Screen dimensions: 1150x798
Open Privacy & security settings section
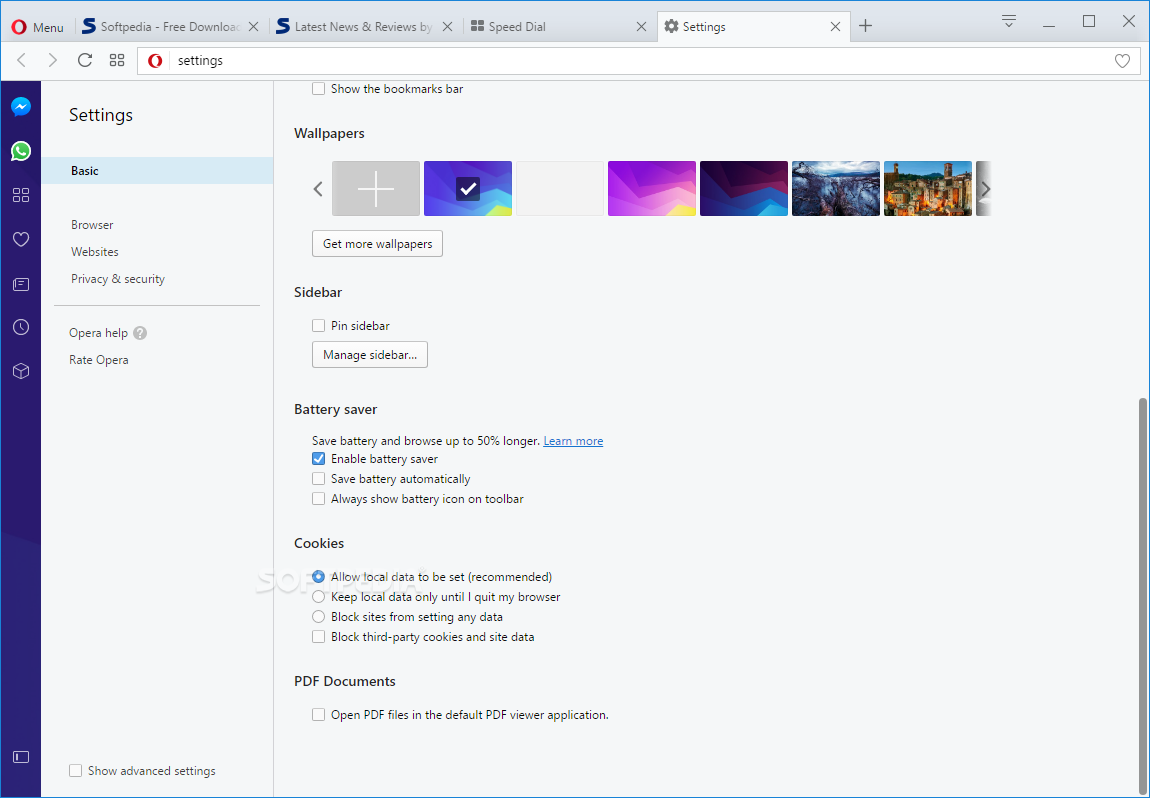pos(118,279)
